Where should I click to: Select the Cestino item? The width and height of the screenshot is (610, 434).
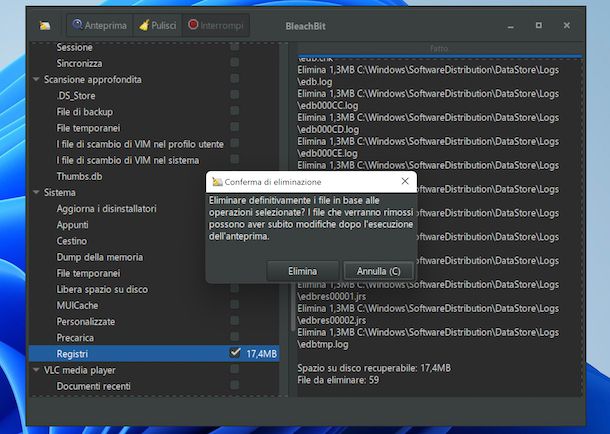(x=72, y=241)
